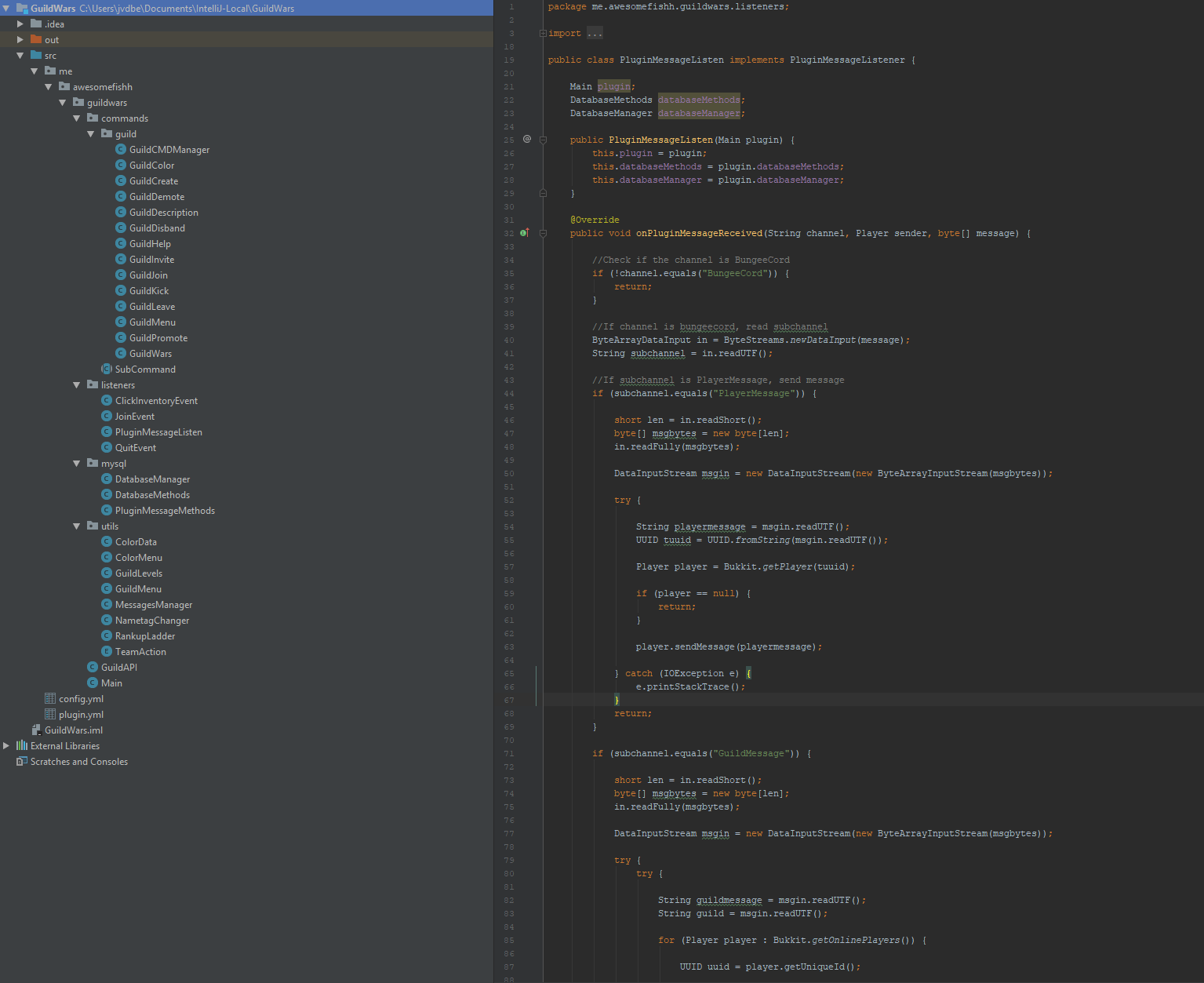Click the @ gutter icon beside the constructor
The image size is (1204, 983).
pos(527,139)
